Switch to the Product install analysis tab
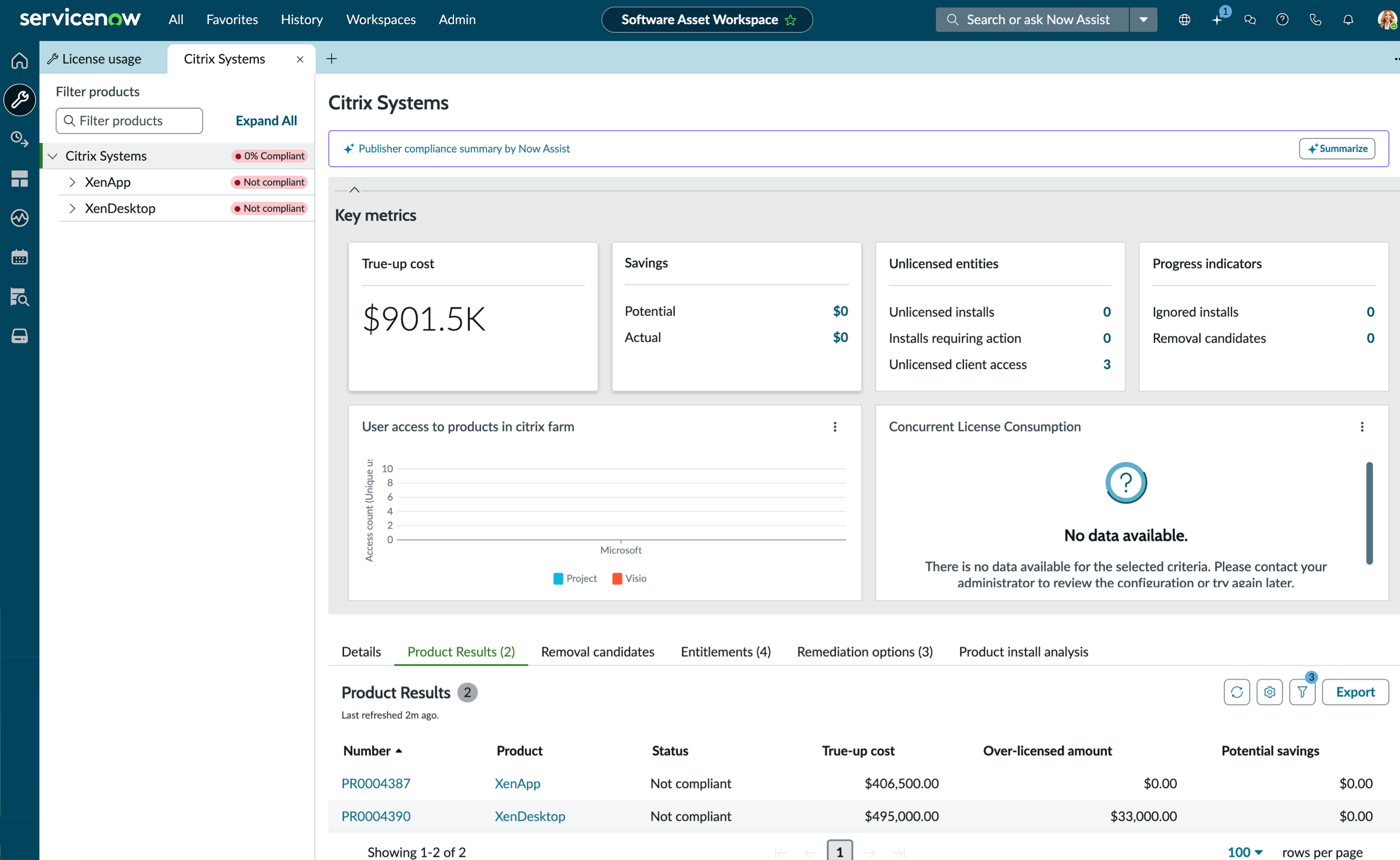This screenshot has width=1400, height=860. pyautogui.click(x=1024, y=652)
